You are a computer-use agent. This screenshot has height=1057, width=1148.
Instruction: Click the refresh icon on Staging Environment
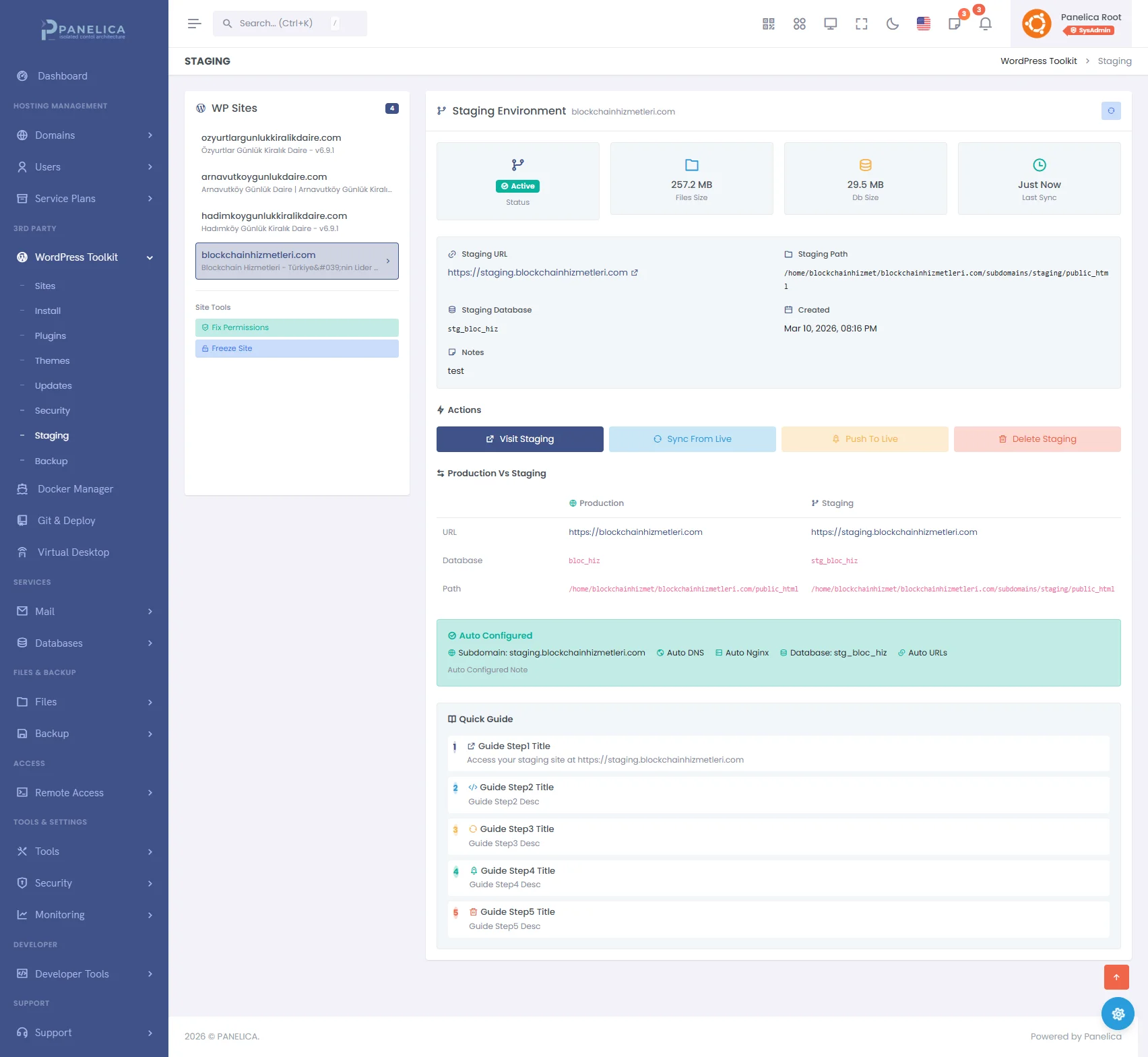click(x=1110, y=110)
